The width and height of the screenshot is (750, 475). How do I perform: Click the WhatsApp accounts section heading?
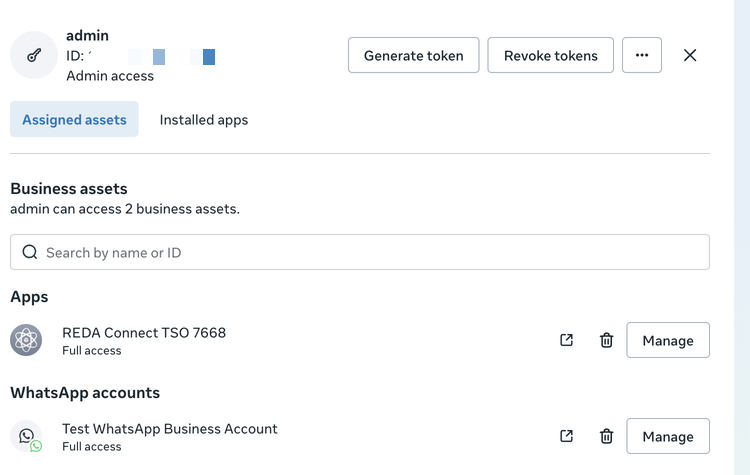click(x=85, y=393)
